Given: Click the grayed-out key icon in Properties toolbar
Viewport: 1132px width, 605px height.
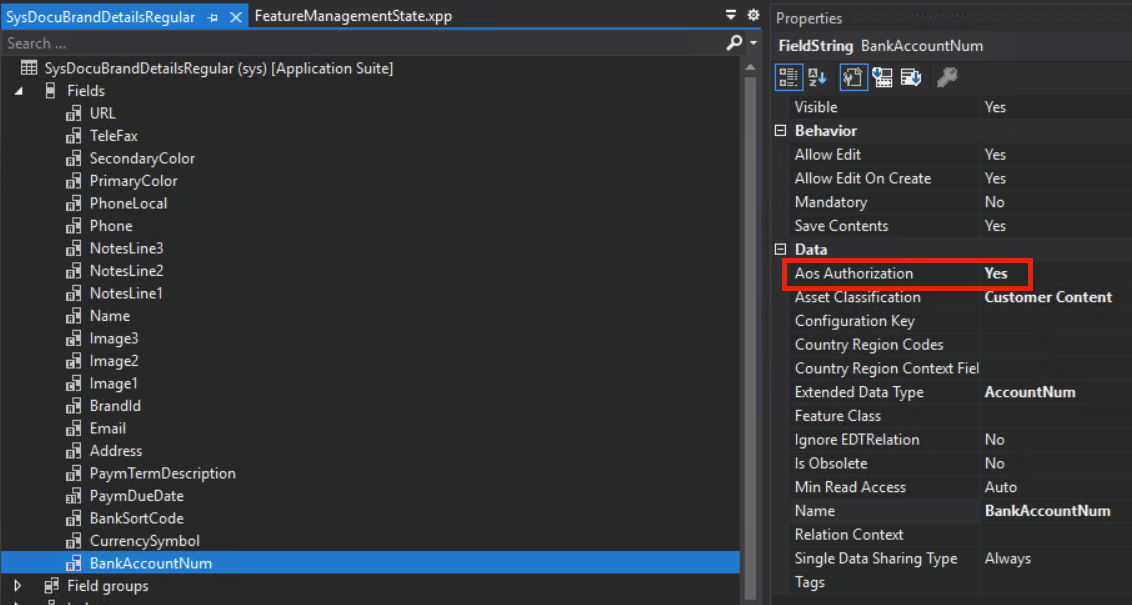Looking at the screenshot, I should point(946,77).
